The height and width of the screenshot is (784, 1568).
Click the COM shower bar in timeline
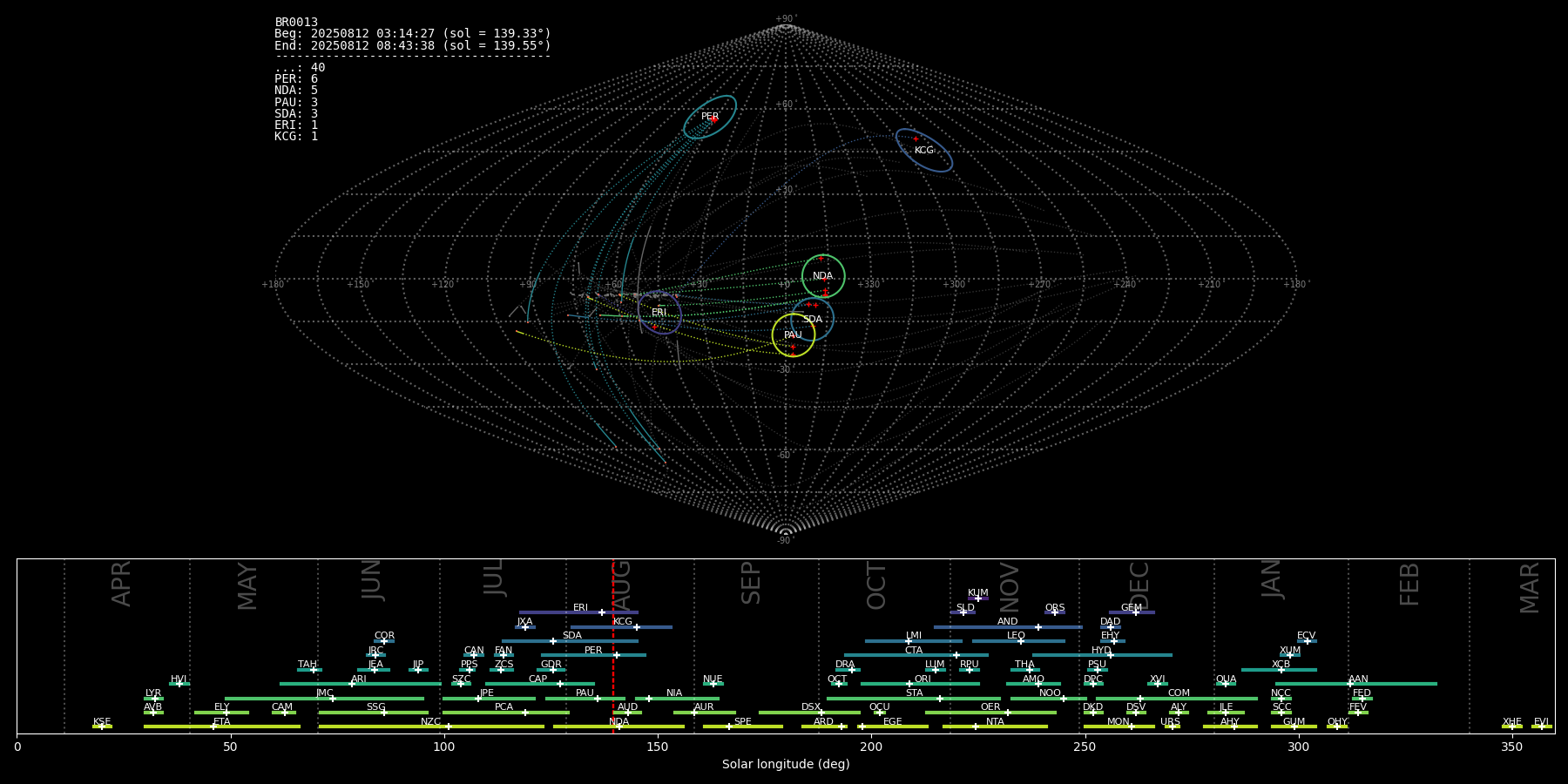pos(1177,698)
